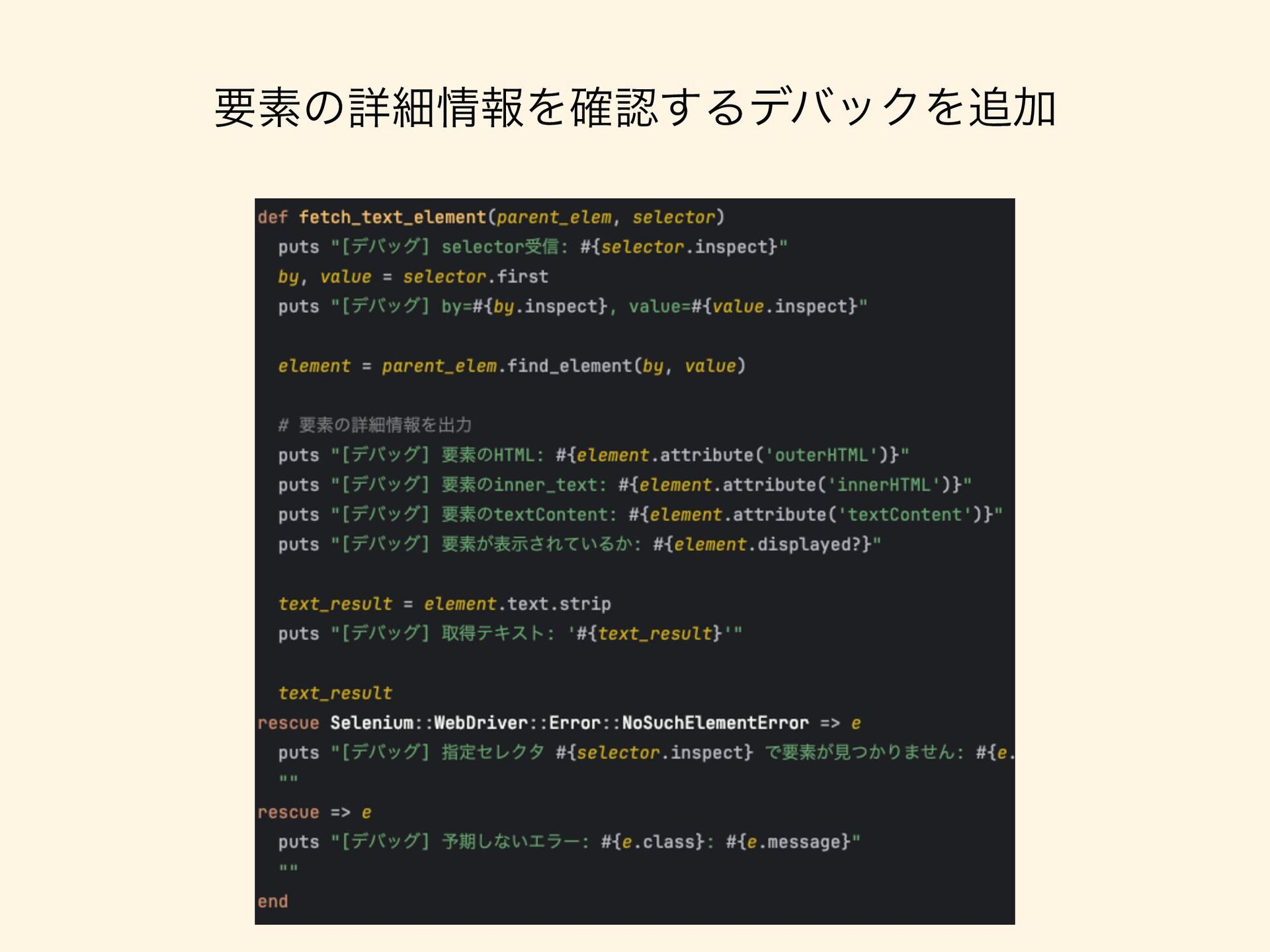Click the NoSuchElementError class name

(715, 723)
